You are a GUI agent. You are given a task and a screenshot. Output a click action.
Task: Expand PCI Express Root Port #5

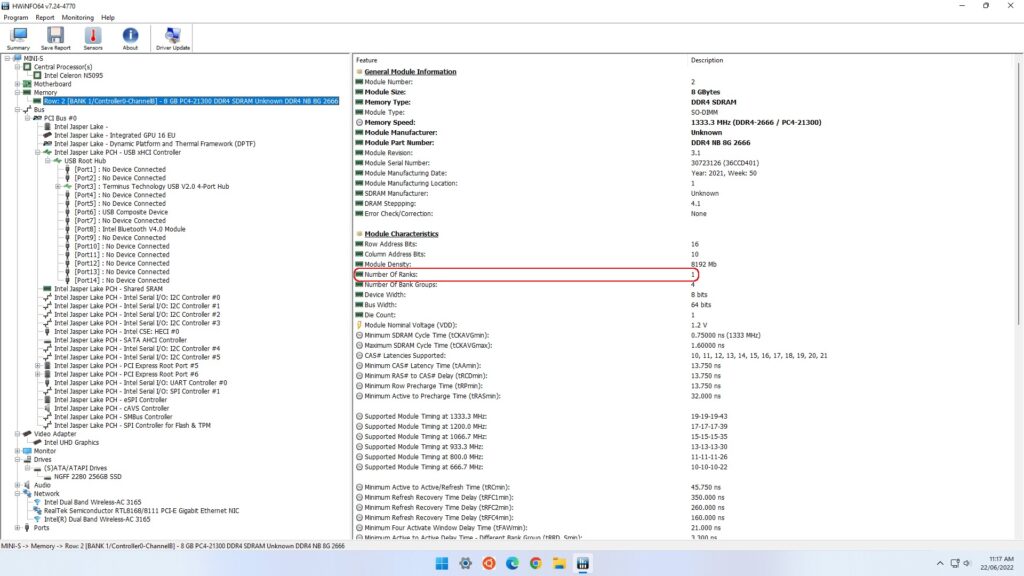pos(38,366)
